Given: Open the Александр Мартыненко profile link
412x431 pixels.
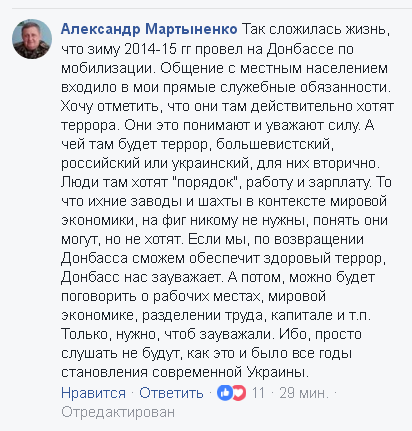Looking at the screenshot, I should (x=149, y=29).
